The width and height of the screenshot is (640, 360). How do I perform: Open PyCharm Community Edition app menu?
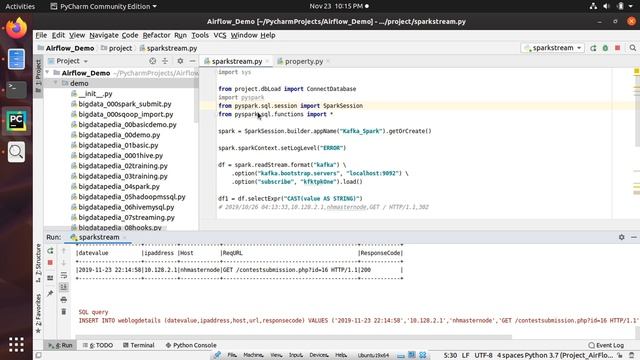(x=104, y=6)
